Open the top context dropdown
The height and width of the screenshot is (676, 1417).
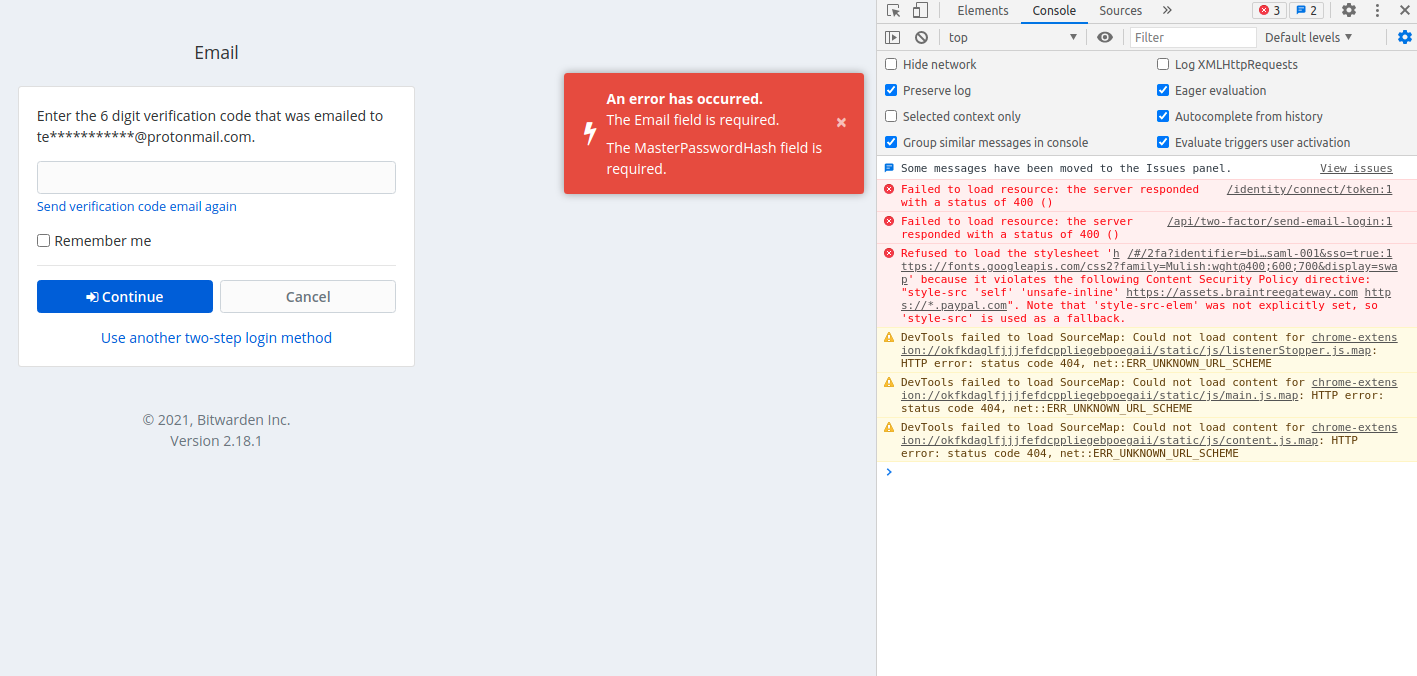pyautogui.click(x=1012, y=37)
